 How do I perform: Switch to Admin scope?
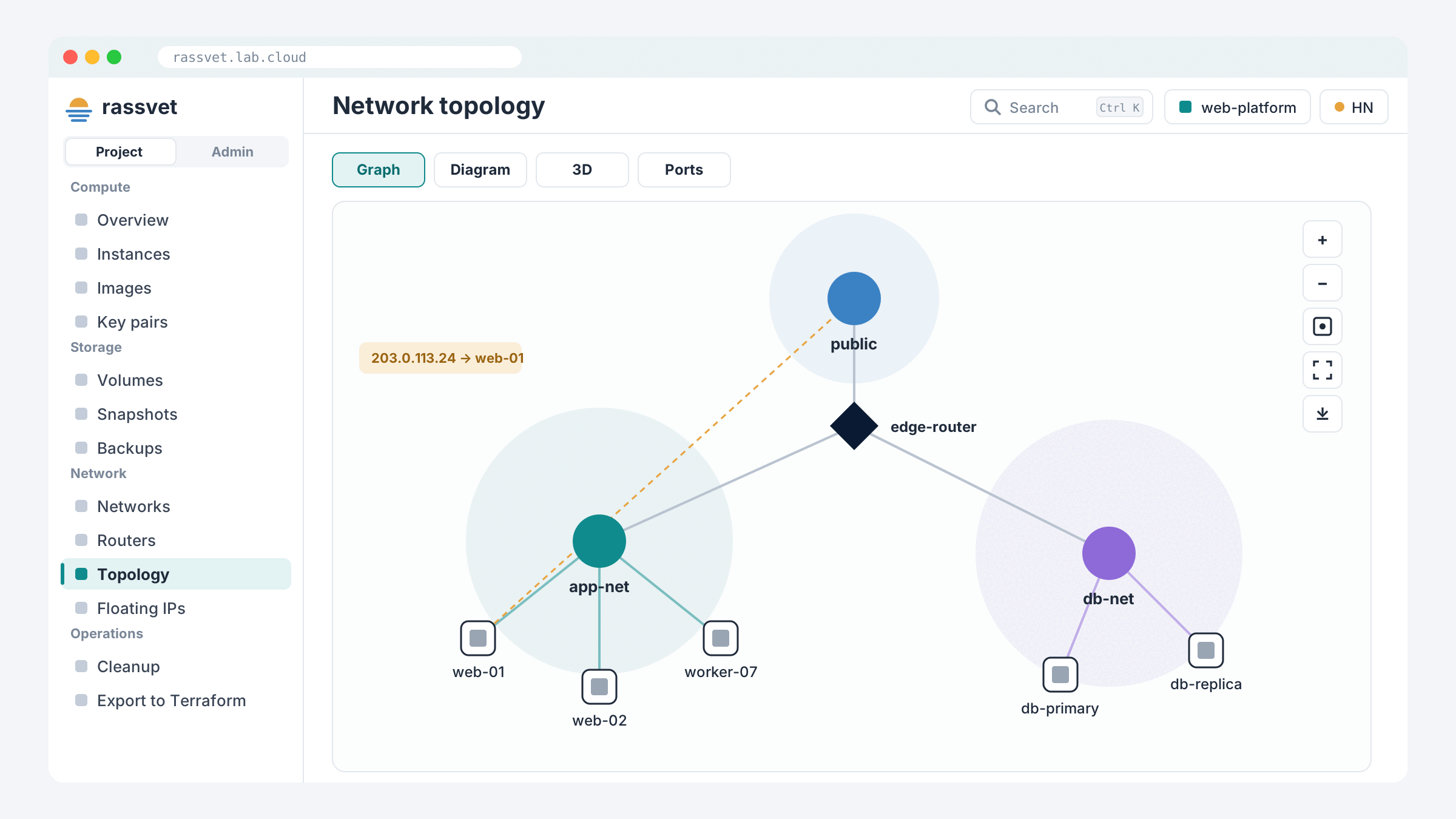232,152
